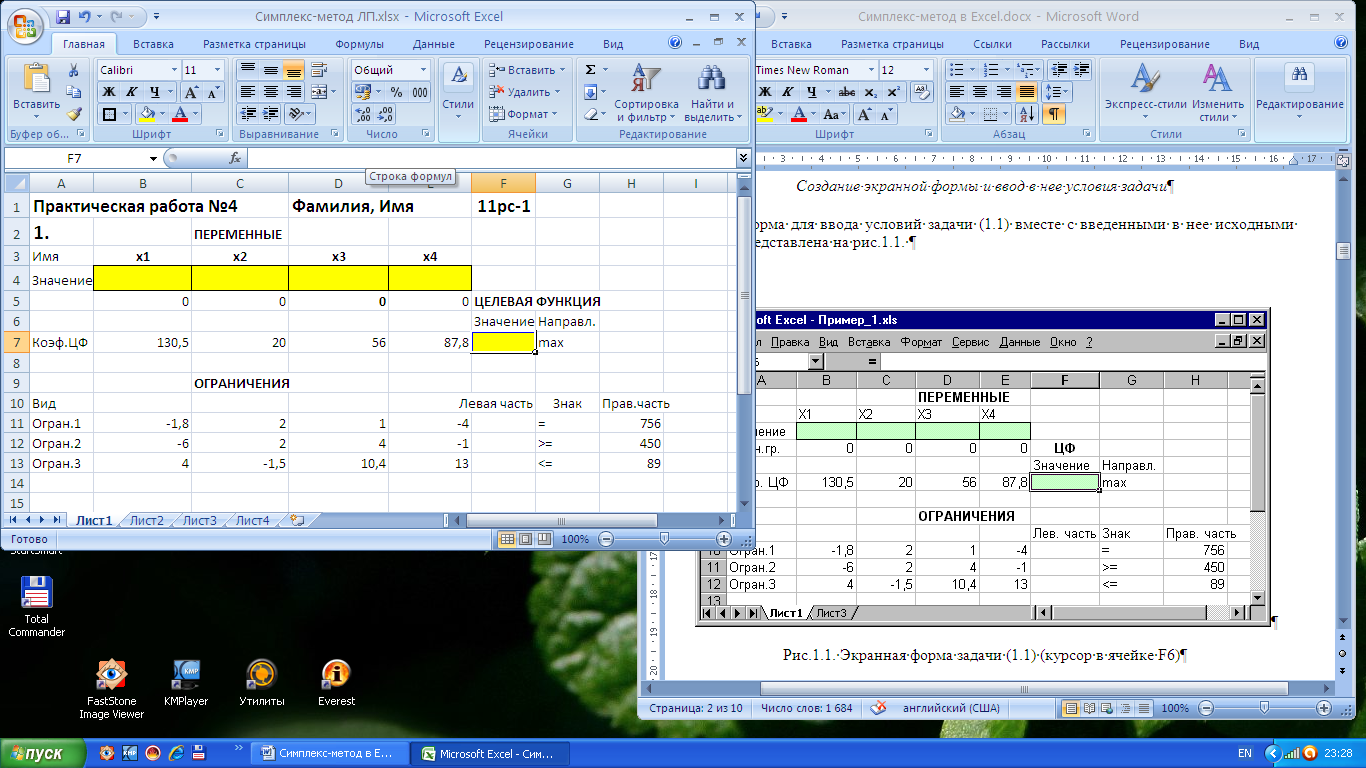Click the Subscript icon in Word ribbon

pos(873,92)
